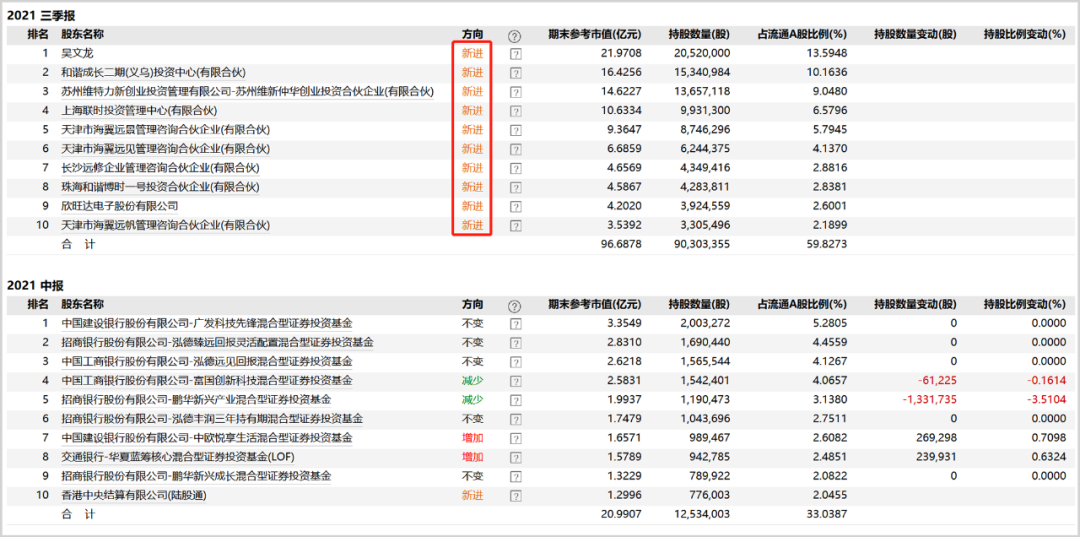Open the detail icon for 香港中央结算有限公司(陆股通) row
Image resolution: width=1080 pixels, height=537 pixels.
(x=515, y=496)
